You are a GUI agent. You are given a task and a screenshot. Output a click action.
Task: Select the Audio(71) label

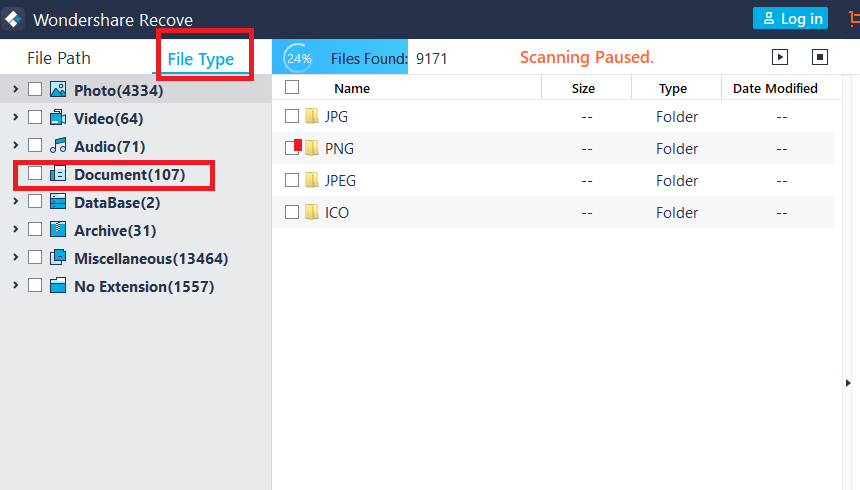pyautogui.click(x=110, y=147)
